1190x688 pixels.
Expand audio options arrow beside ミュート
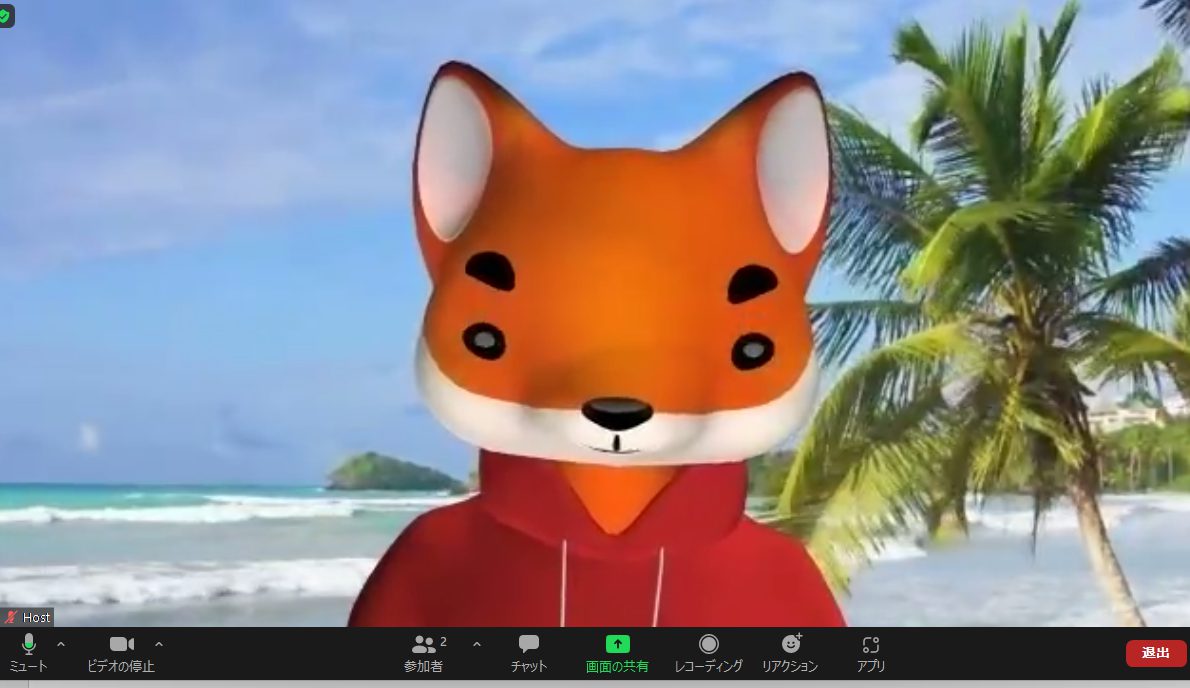[61, 645]
